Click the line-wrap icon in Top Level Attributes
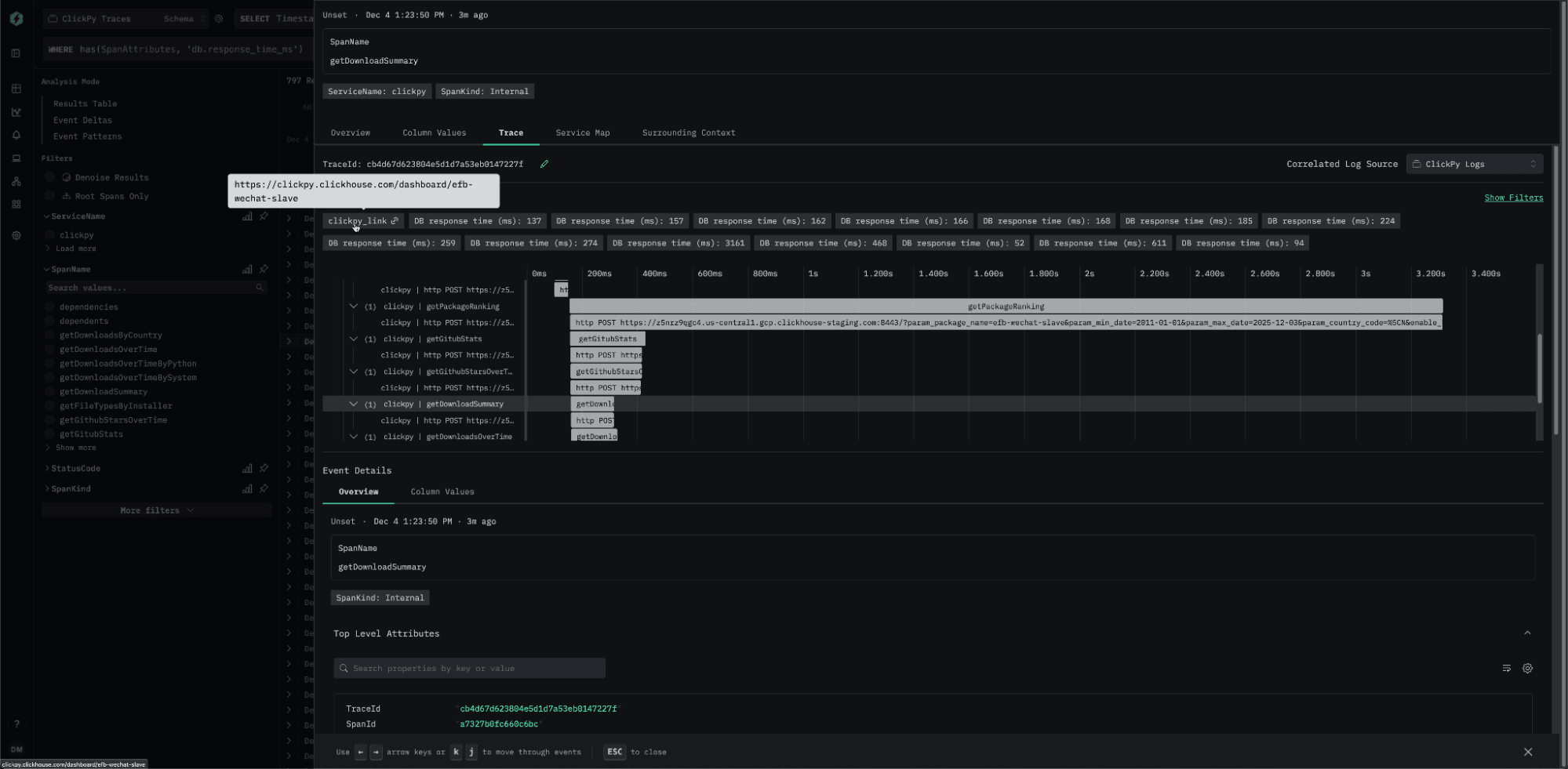 1506,669
